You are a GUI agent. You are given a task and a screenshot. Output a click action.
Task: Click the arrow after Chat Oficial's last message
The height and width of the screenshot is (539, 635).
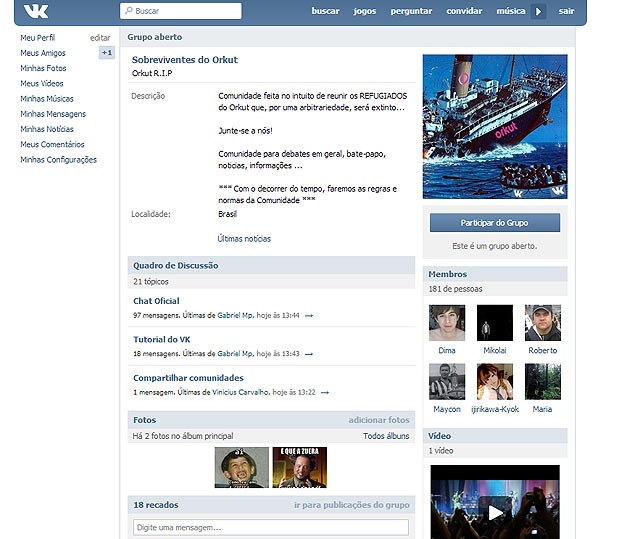309,315
